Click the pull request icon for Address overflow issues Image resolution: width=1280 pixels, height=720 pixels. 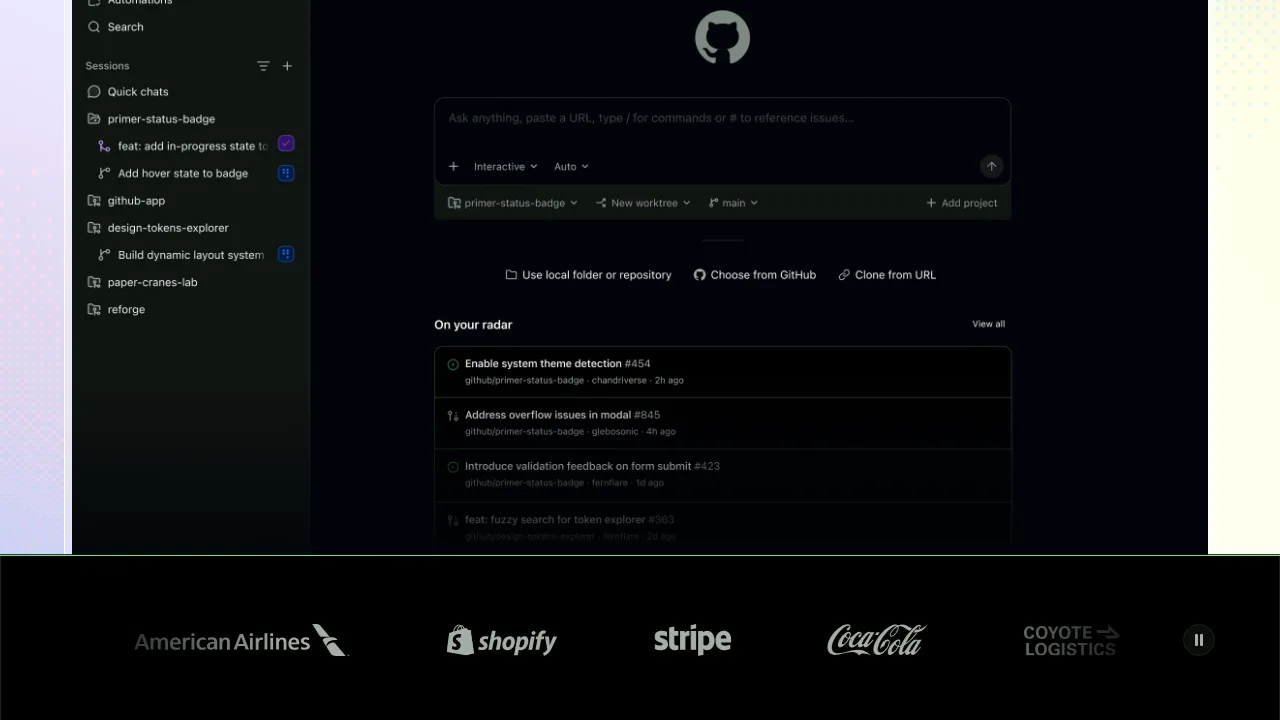pyautogui.click(x=453, y=416)
